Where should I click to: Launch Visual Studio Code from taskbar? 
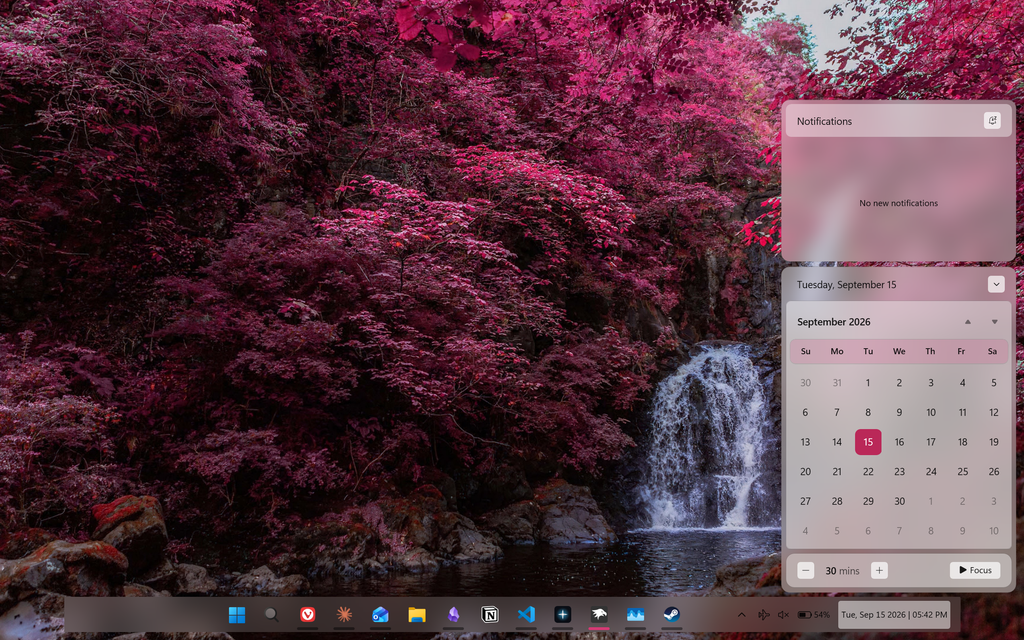[x=526, y=615]
